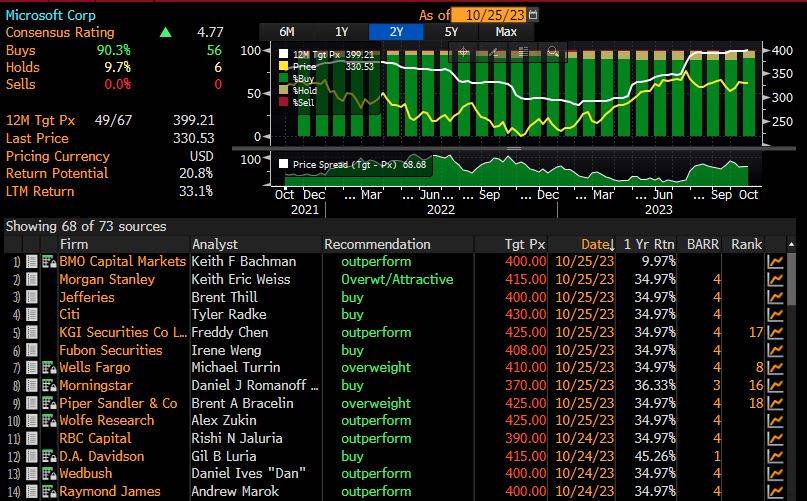Open the RBC Capital firm link
The height and width of the screenshot is (501, 807).
(95, 439)
